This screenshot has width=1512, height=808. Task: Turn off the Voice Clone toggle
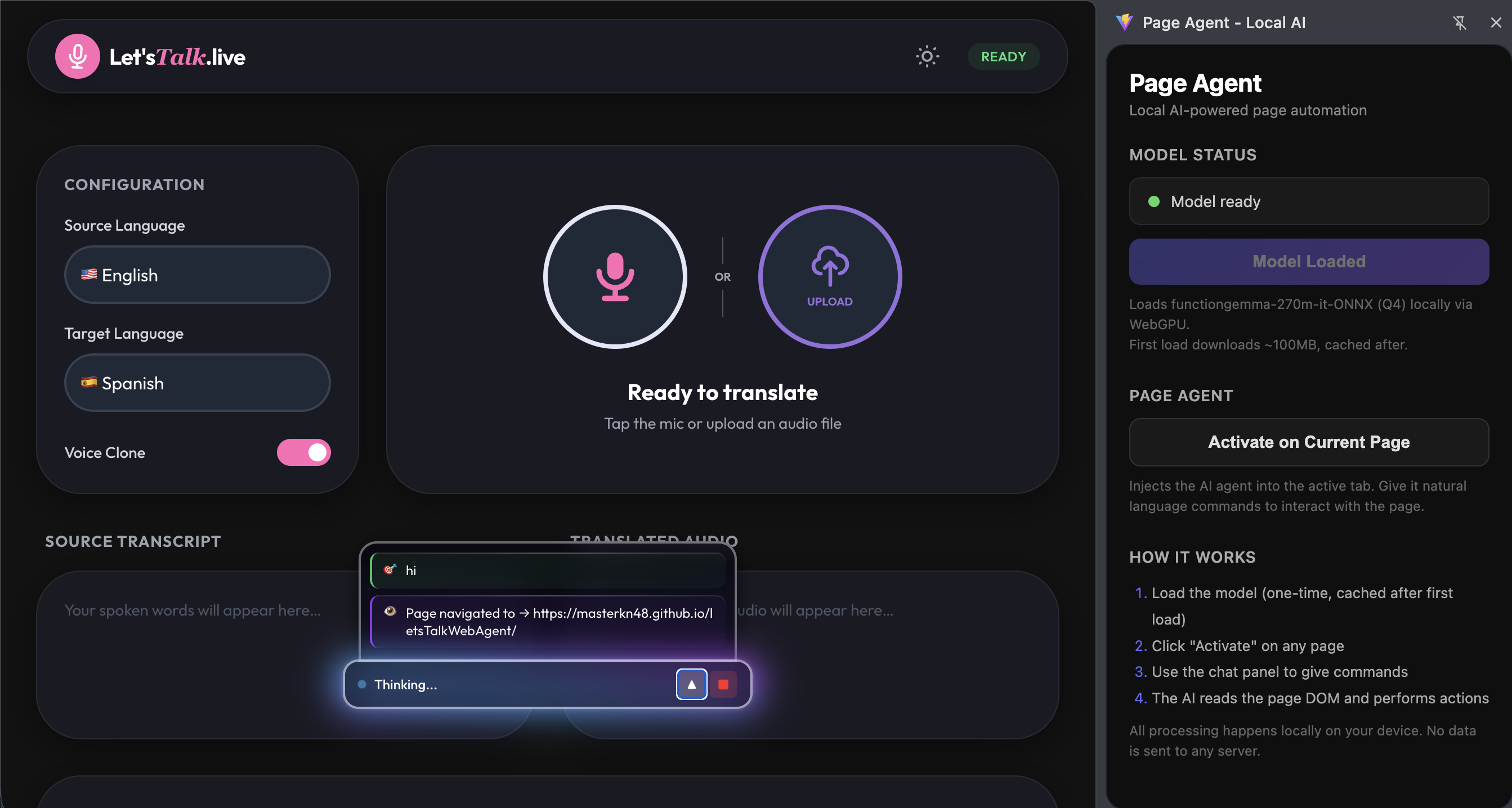pyautogui.click(x=303, y=452)
